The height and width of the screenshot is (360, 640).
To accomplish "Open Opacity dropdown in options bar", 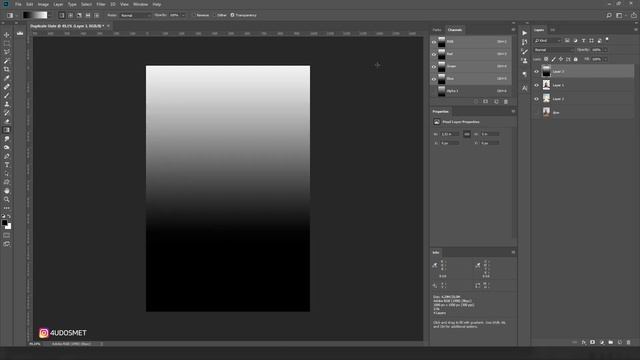I will 183,15.
